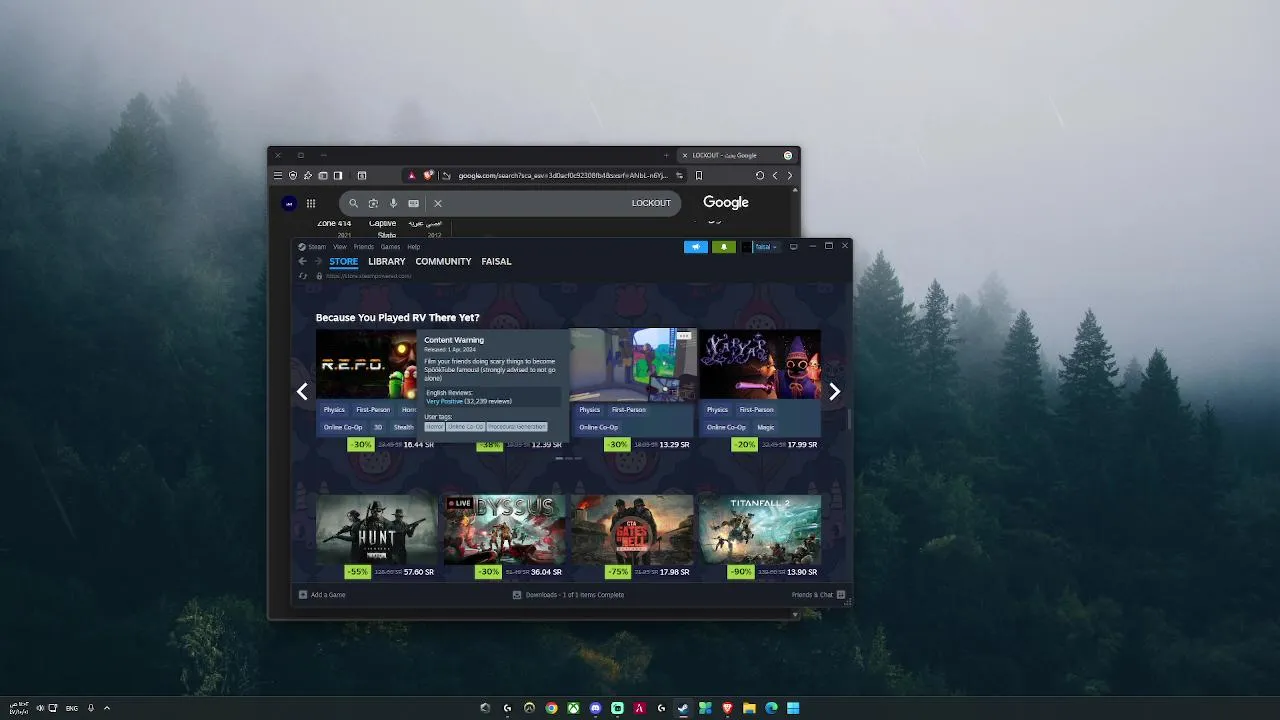The image size is (1280, 720).
Task: Open Google Chrome from the taskbar
Action: pyautogui.click(x=551, y=708)
